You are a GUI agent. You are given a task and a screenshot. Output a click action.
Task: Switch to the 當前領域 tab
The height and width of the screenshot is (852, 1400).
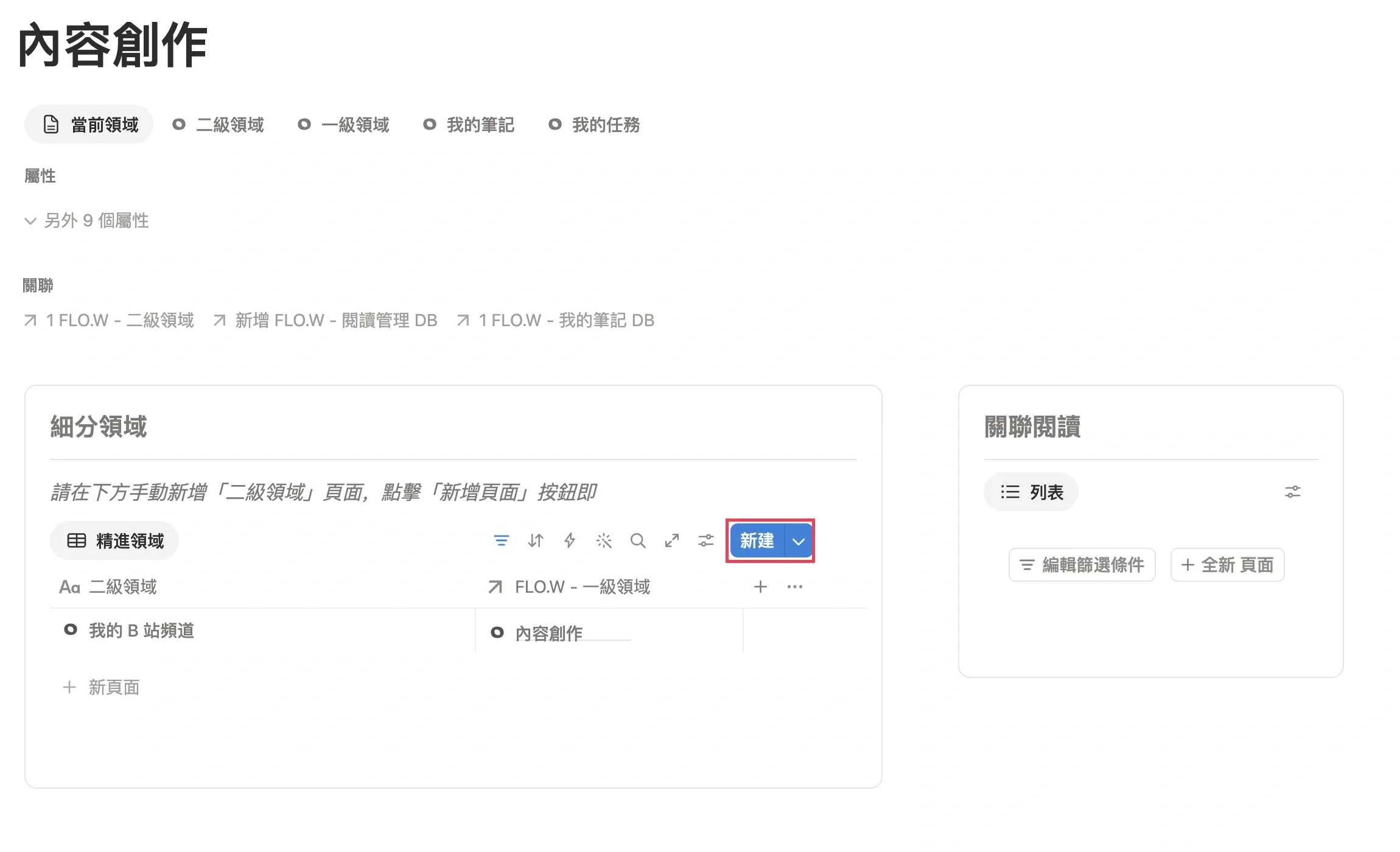coord(89,125)
